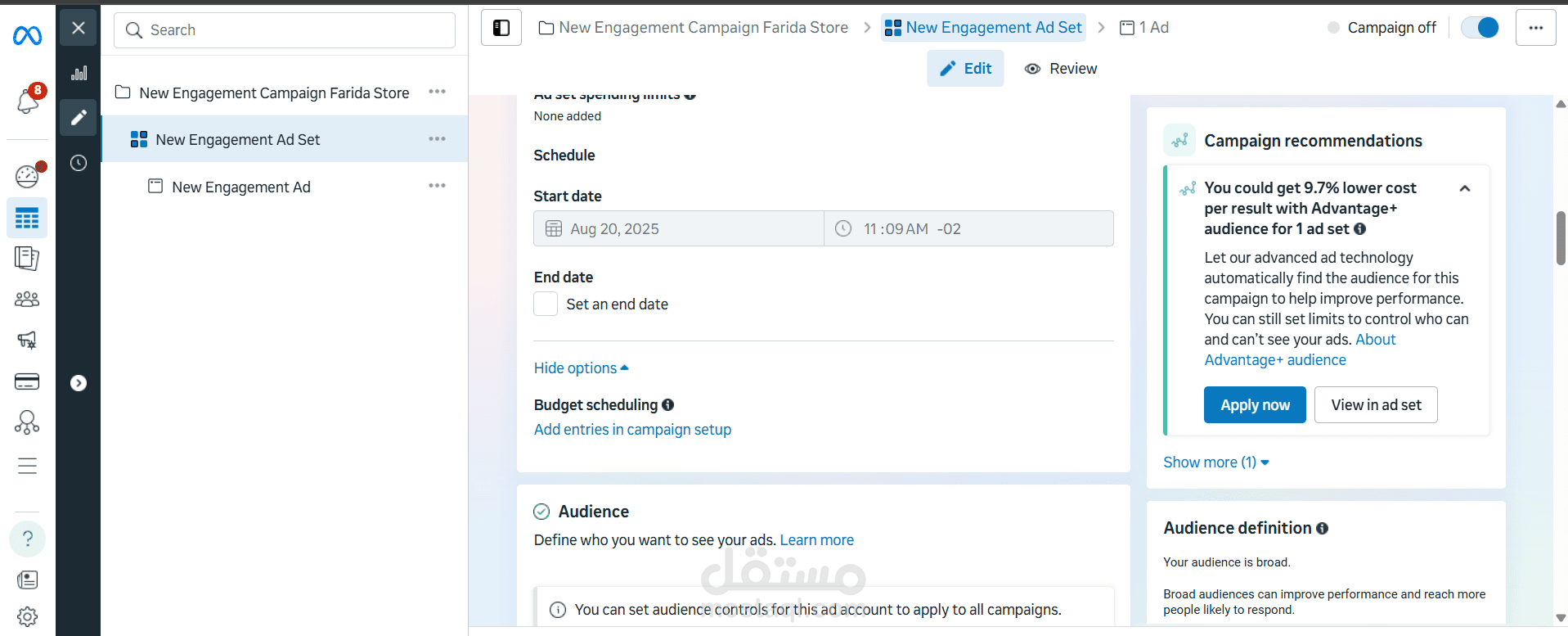Viewport: 1568px width, 636px height.
Task: Expand Show more (1) recommendations
Action: click(1215, 462)
